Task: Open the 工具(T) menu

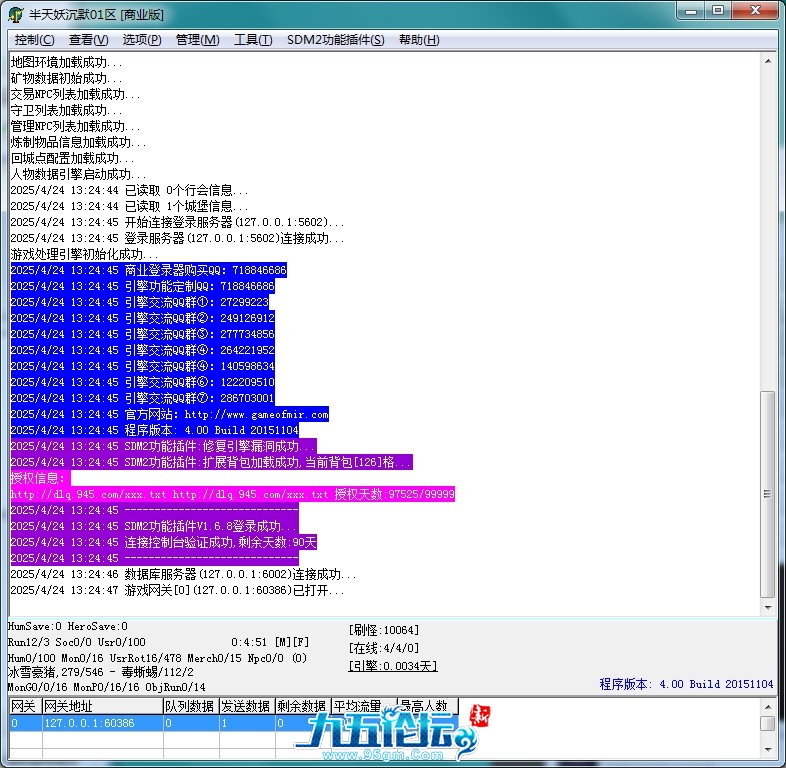Action: point(253,40)
